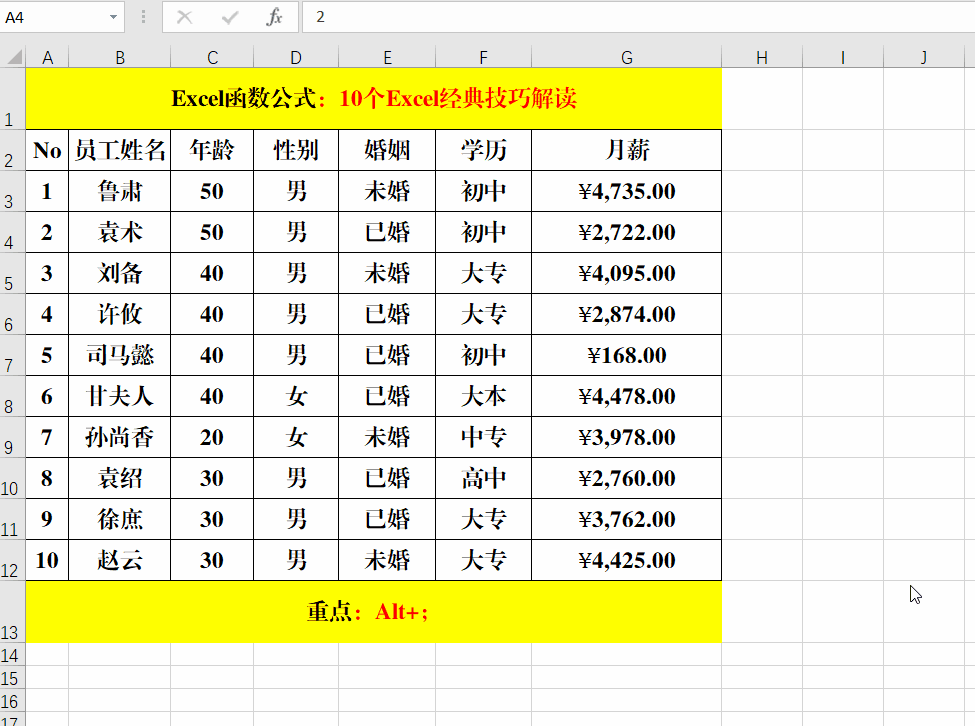Viewport: 975px width, 726px height.
Task: Select the cell containing 赵云
Action: tap(119, 560)
